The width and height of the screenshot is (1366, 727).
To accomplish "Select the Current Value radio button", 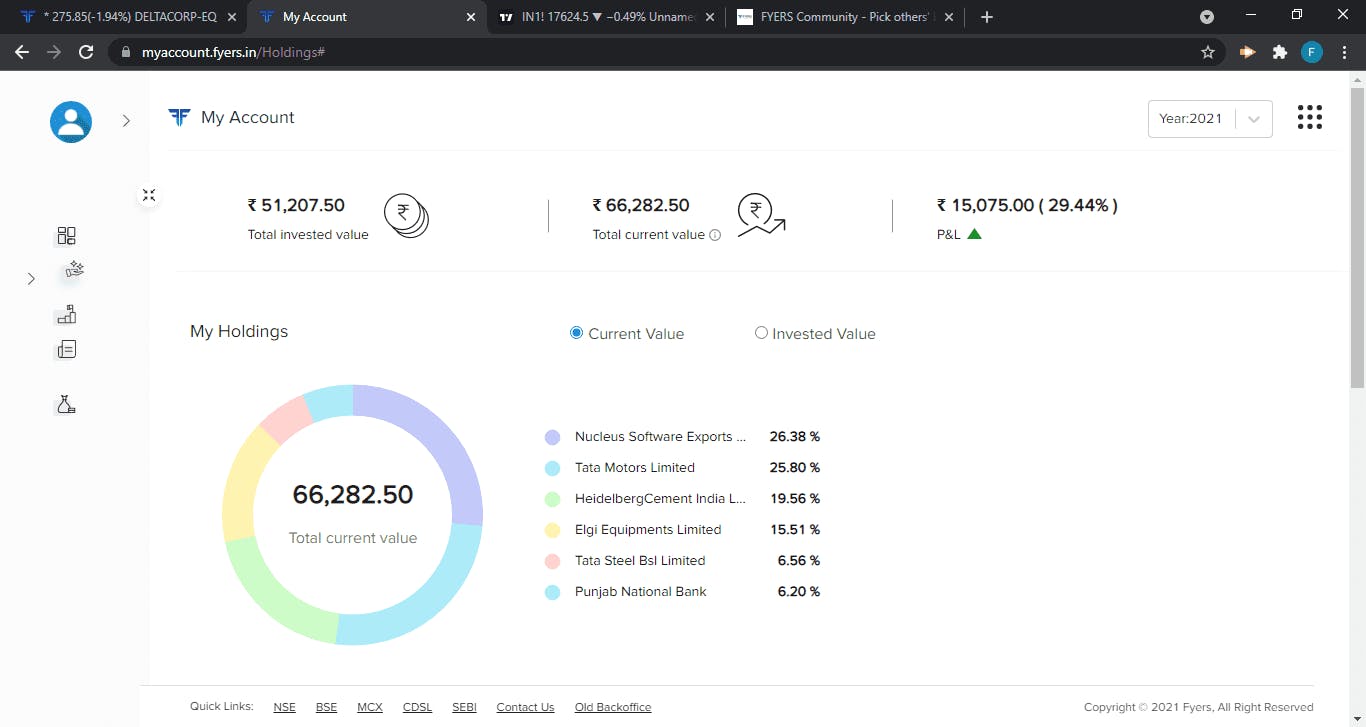I will point(576,333).
